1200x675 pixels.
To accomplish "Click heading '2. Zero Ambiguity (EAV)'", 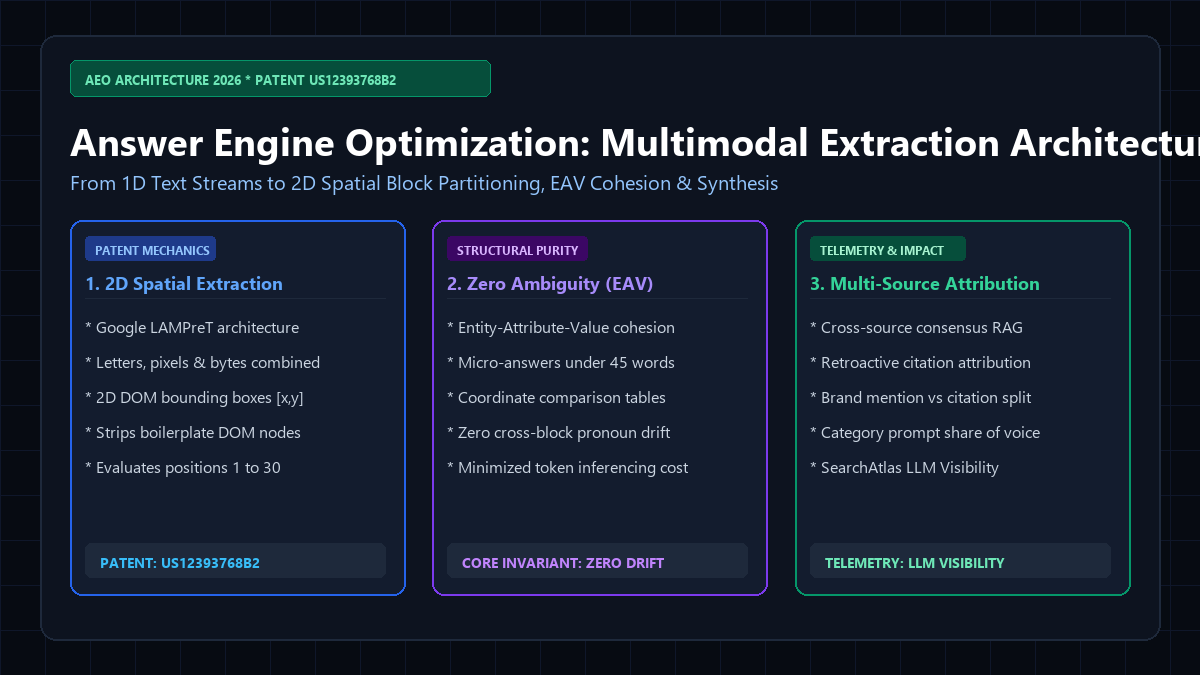I will (550, 284).
